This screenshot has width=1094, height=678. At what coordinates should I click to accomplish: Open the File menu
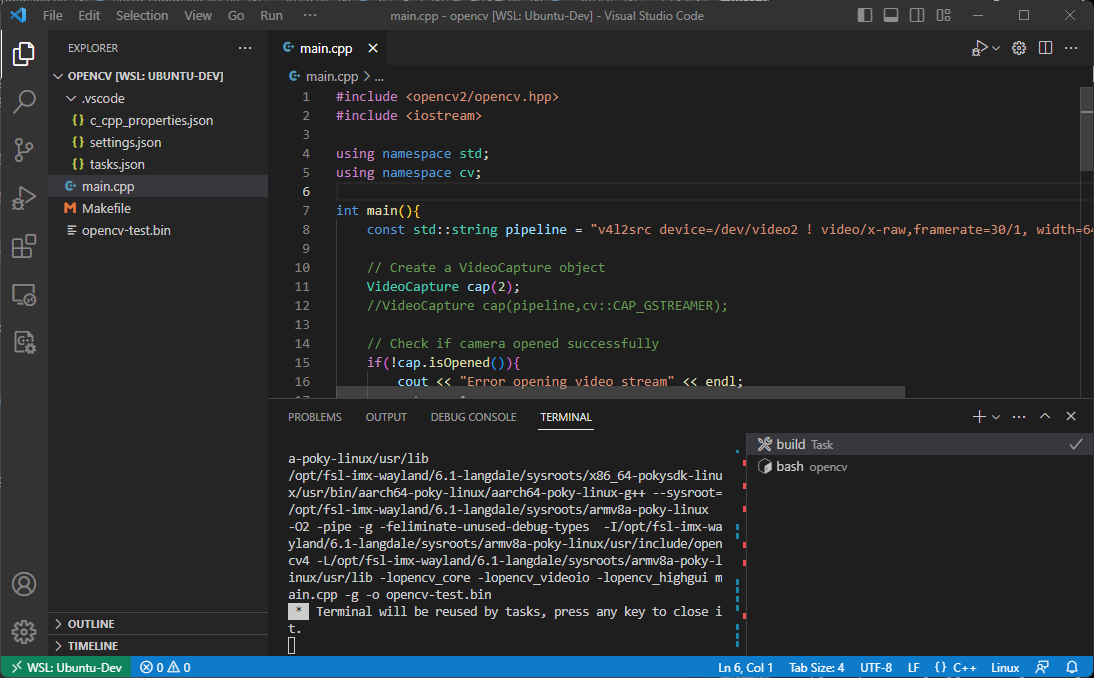tap(52, 15)
